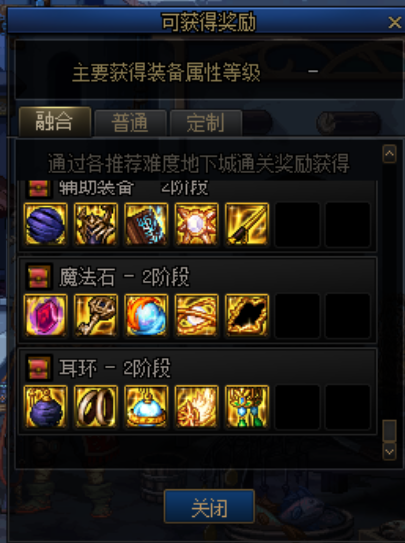This screenshot has height=543, width=405.
Task: Switch to the 融合 tab
Action: point(55,122)
